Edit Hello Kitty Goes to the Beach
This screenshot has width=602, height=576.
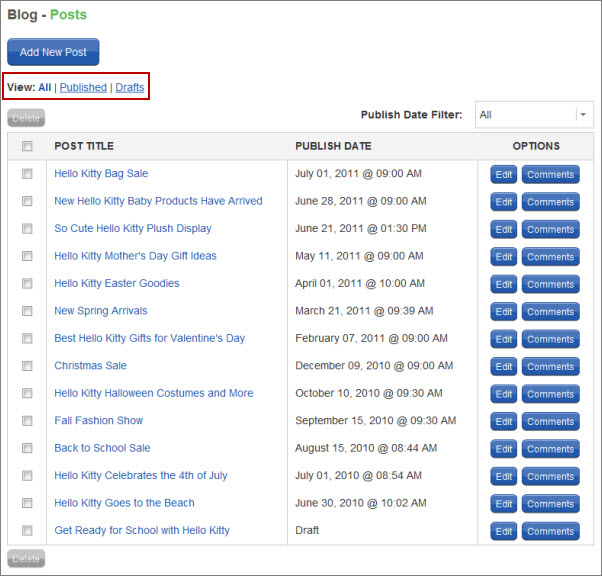504,504
